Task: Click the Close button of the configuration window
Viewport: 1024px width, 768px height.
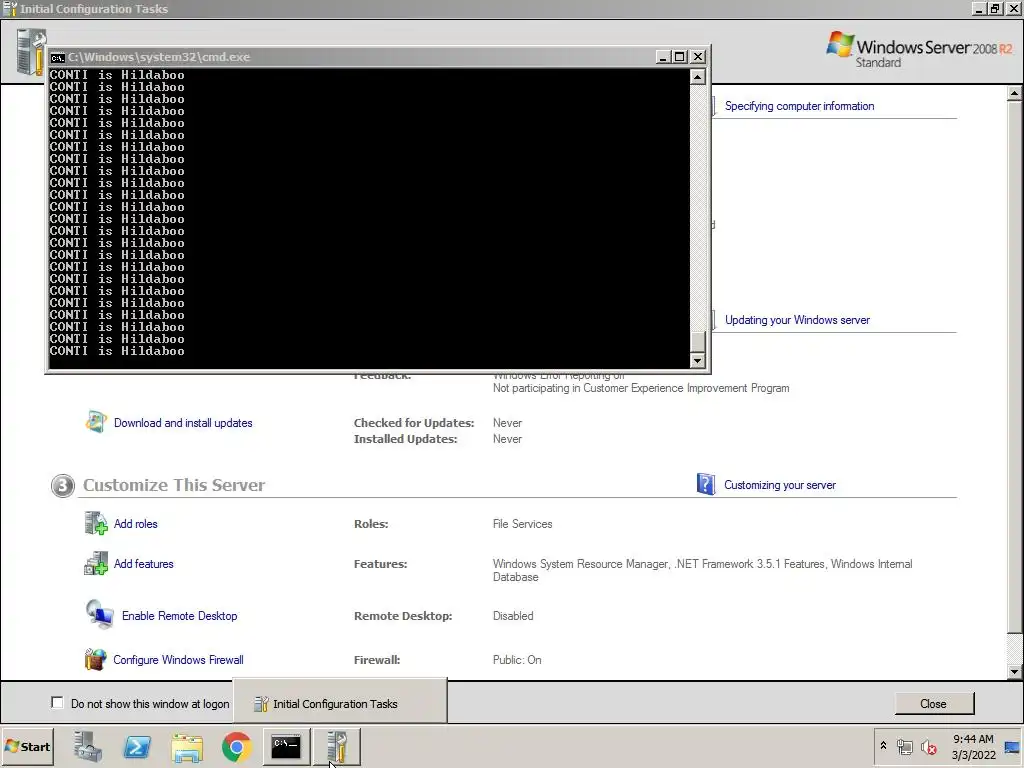Action: pyautogui.click(x=934, y=703)
